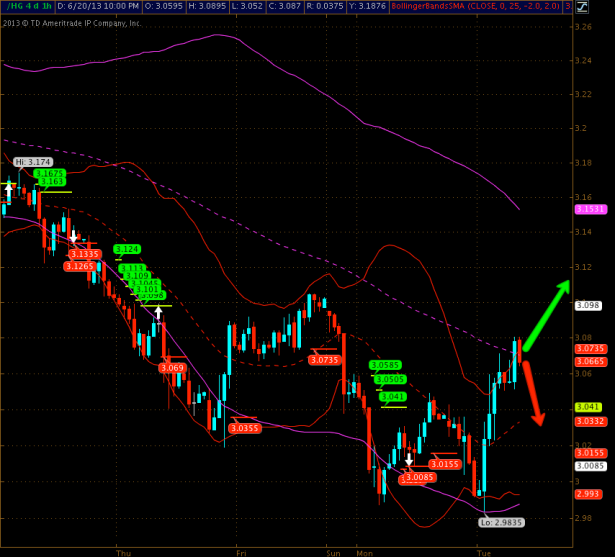The image size is (615, 557).
Task: Click the Fri date label on time axis
Action: (x=240, y=551)
